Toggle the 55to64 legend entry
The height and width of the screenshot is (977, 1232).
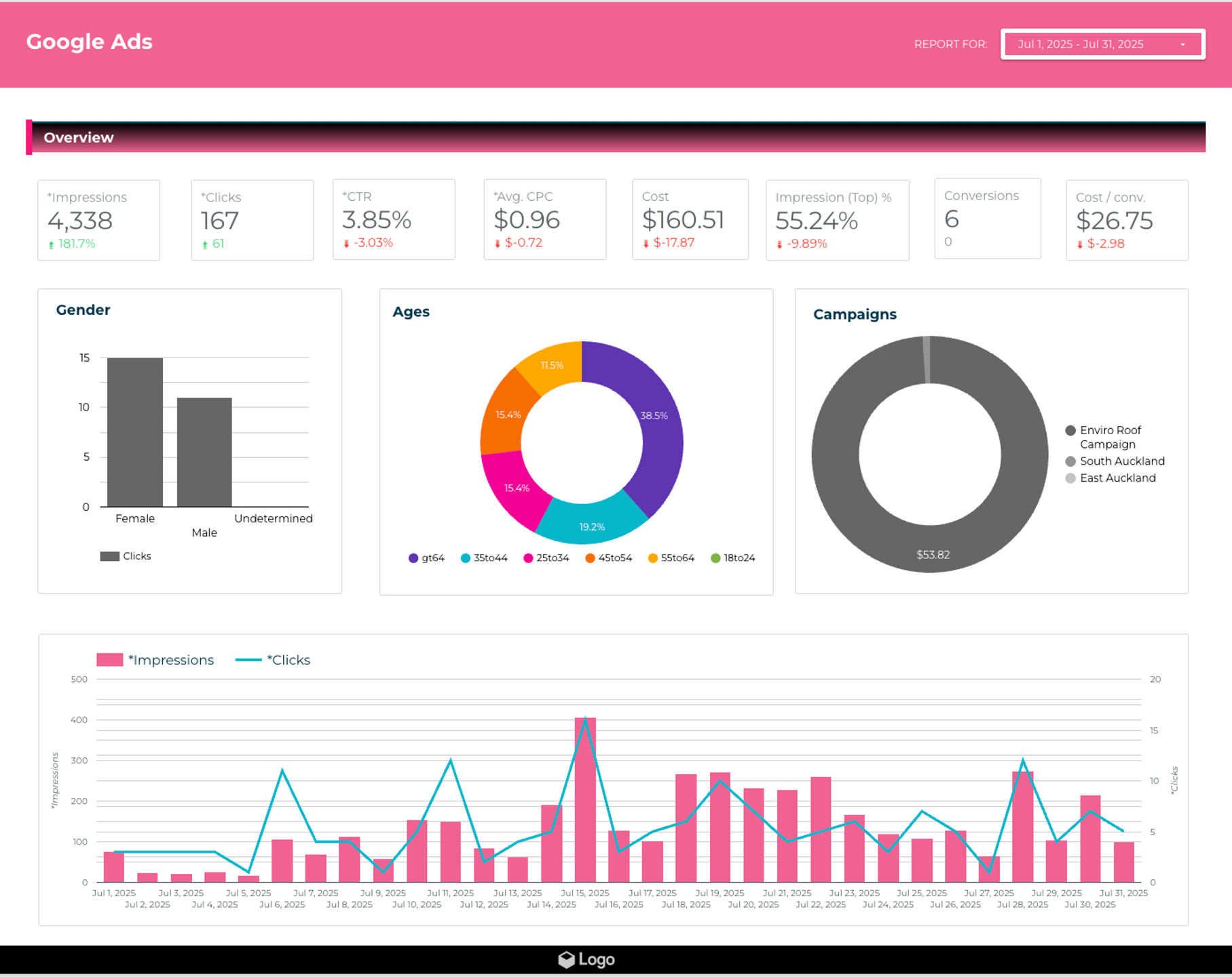coord(671,558)
